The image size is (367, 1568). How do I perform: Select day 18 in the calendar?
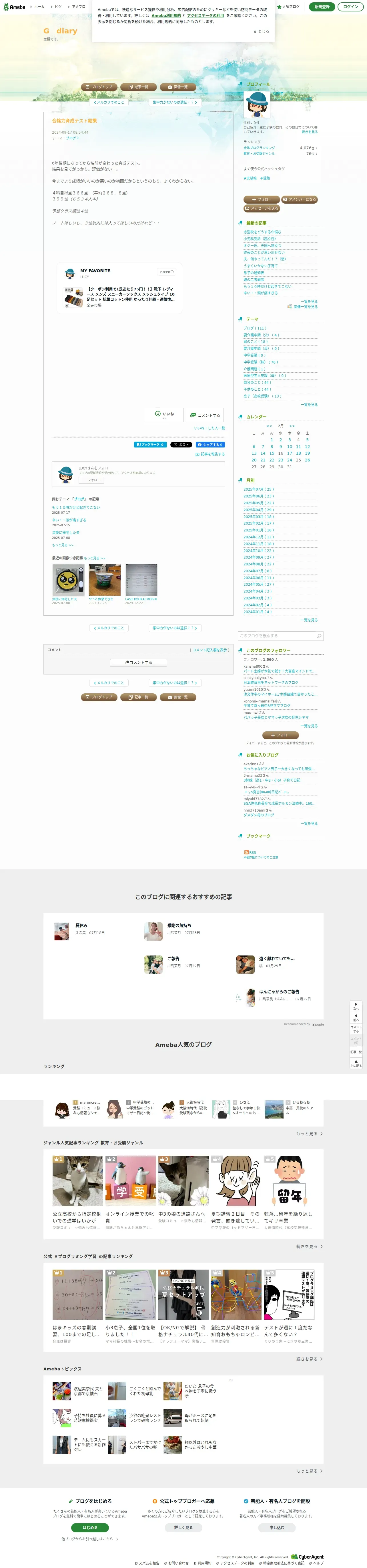coord(299,453)
